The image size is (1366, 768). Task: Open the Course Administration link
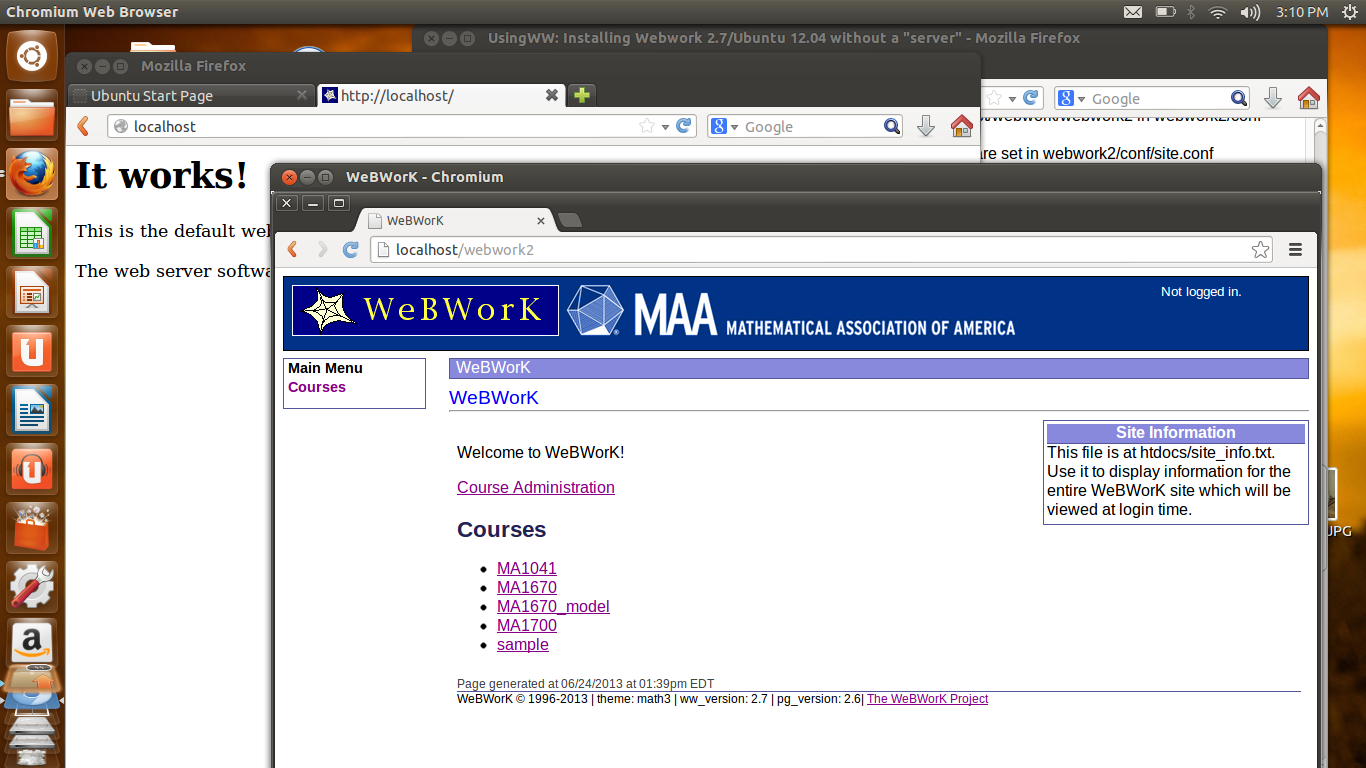tap(536, 487)
